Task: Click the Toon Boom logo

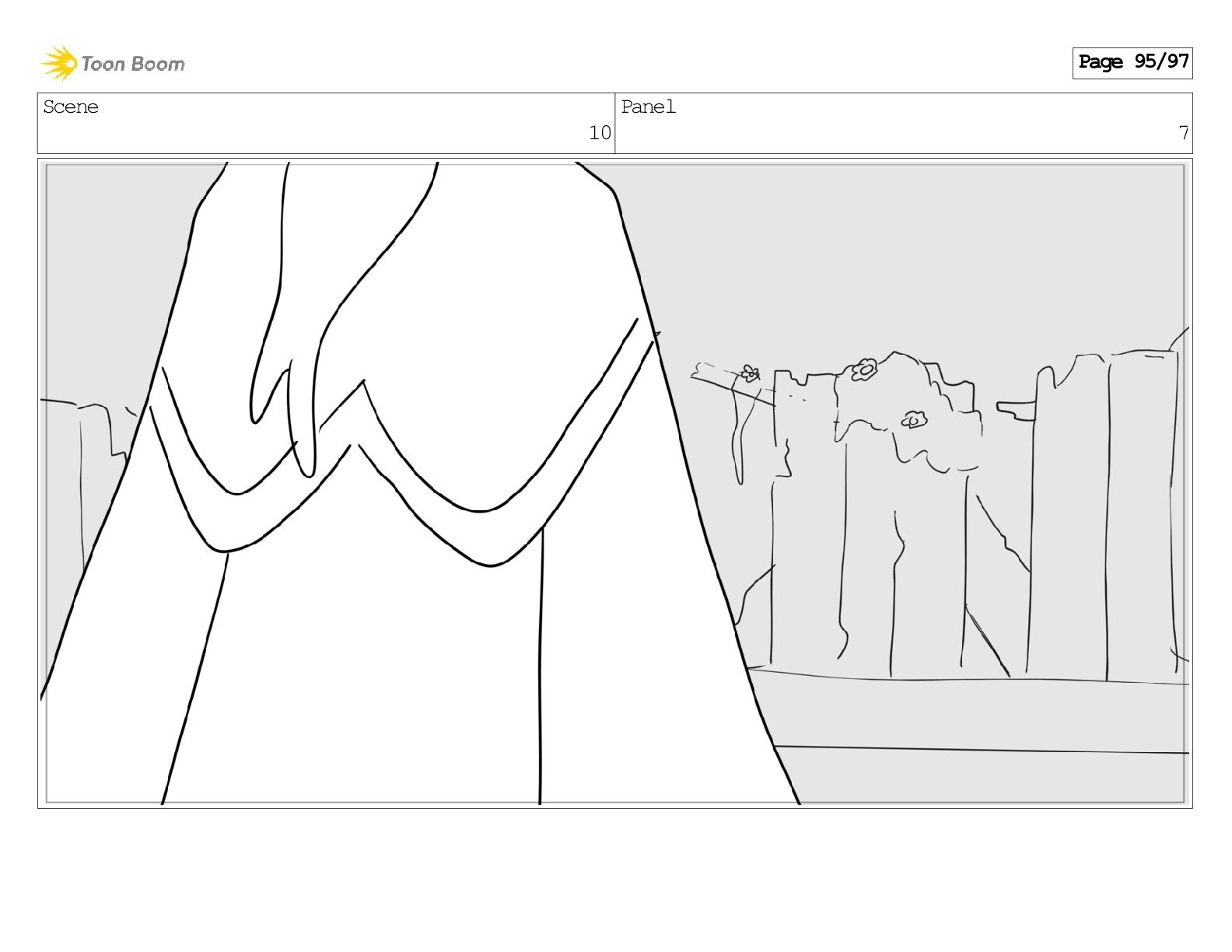Action: [x=113, y=63]
